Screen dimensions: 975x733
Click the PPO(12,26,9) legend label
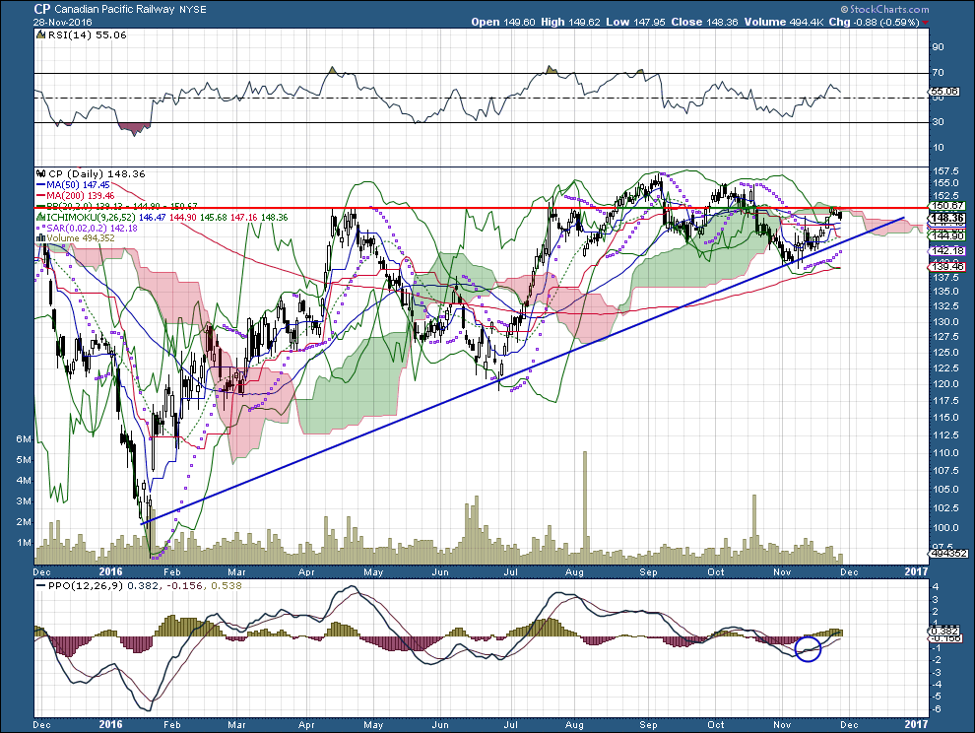[x=86, y=586]
